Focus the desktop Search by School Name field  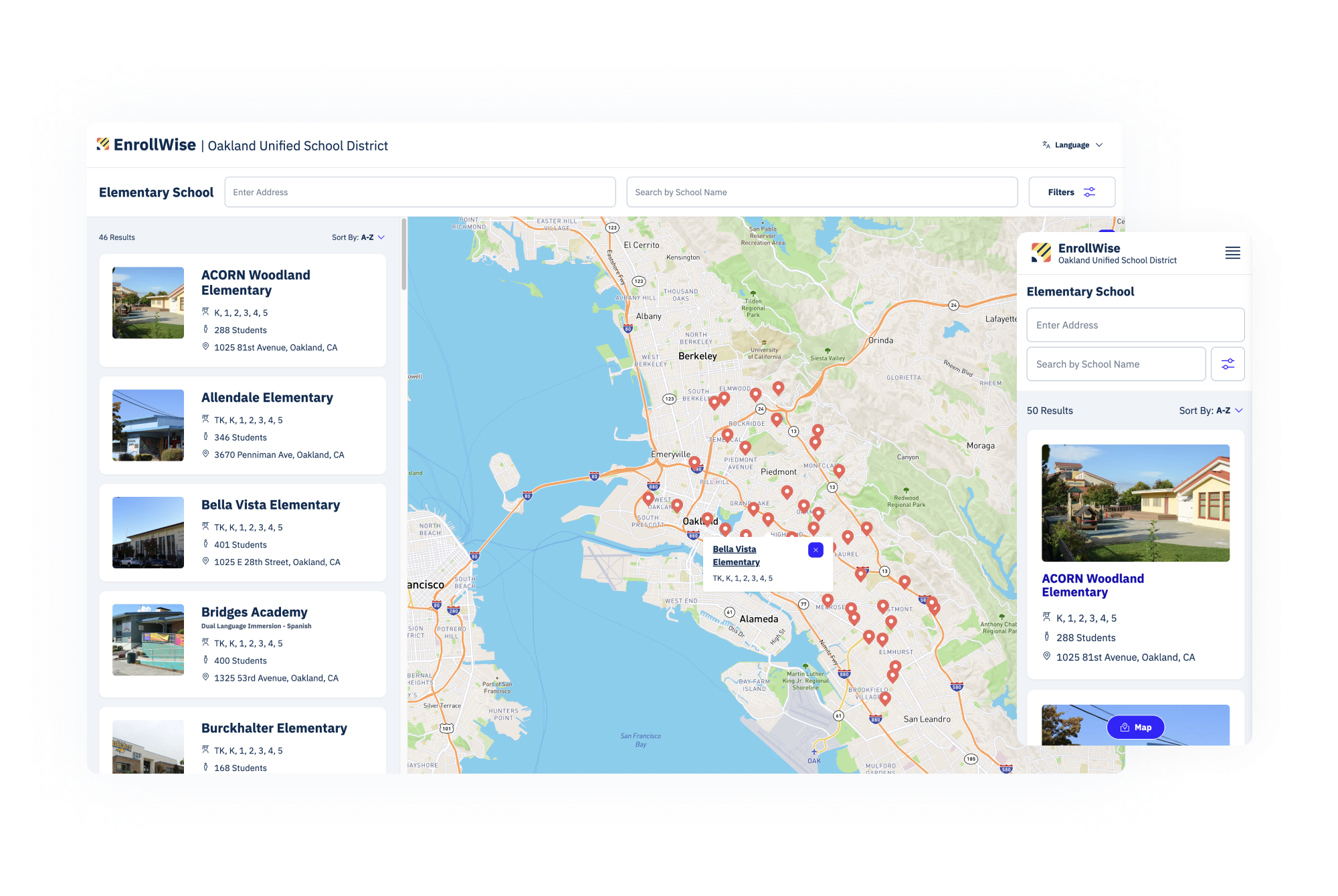pos(822,192)
